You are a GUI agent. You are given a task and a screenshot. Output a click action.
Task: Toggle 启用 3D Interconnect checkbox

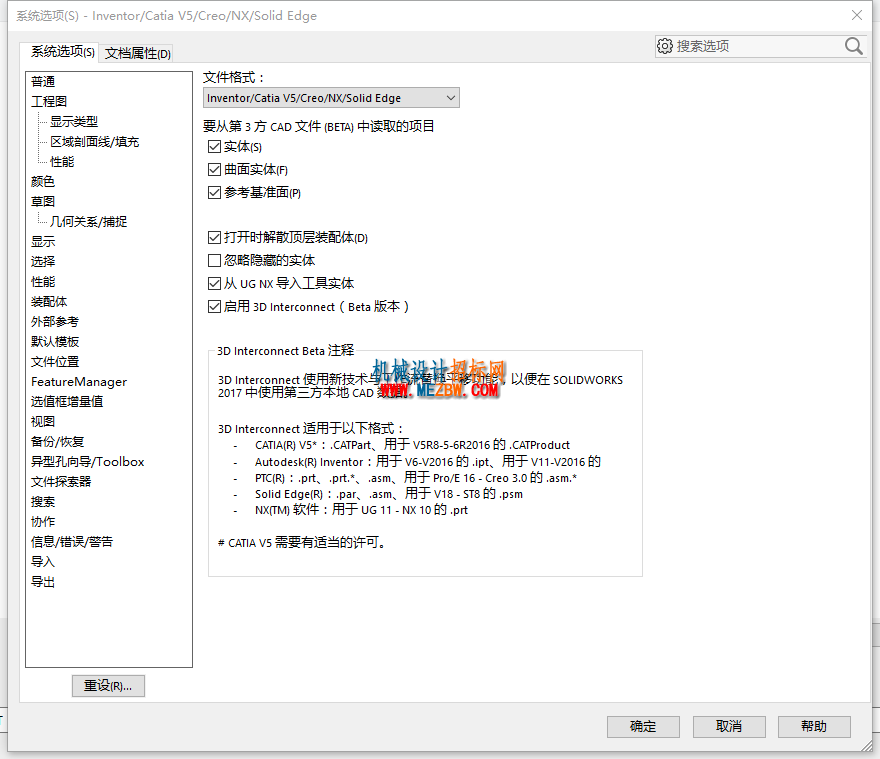[214, 307]
